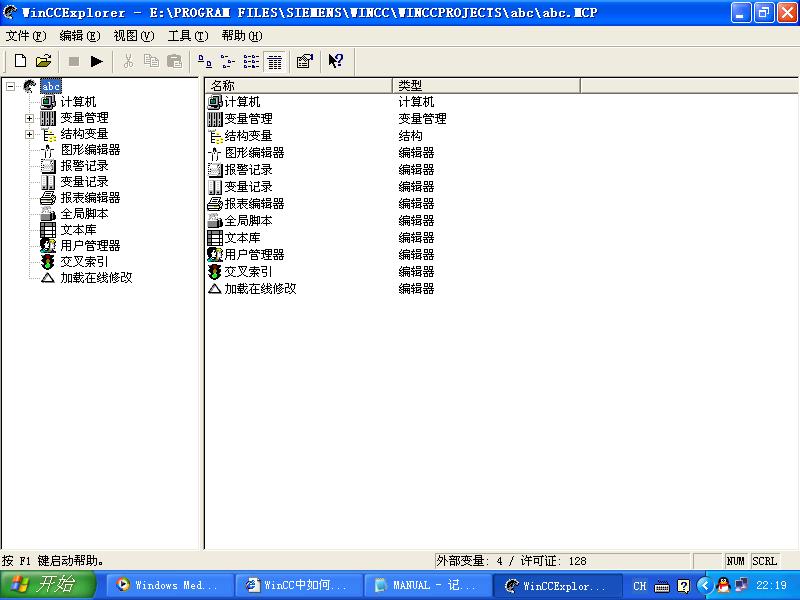Open the 工具(T) menu
Screen dimensions: 800x600
188,36
